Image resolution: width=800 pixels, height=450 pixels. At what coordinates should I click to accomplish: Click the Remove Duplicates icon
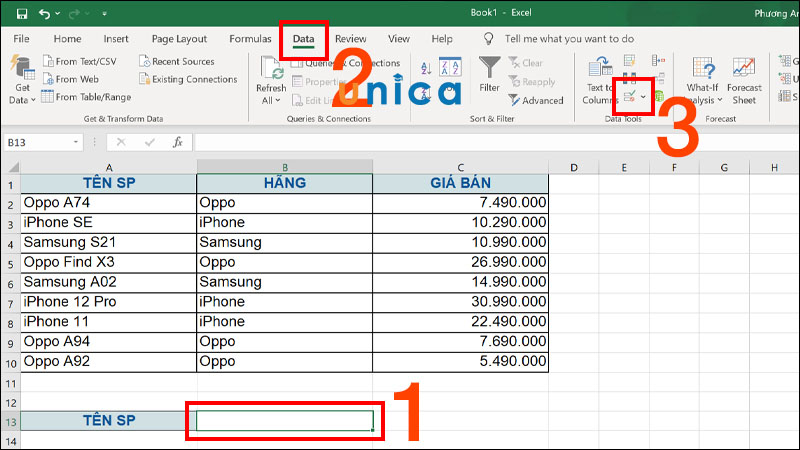coord(629,79)
